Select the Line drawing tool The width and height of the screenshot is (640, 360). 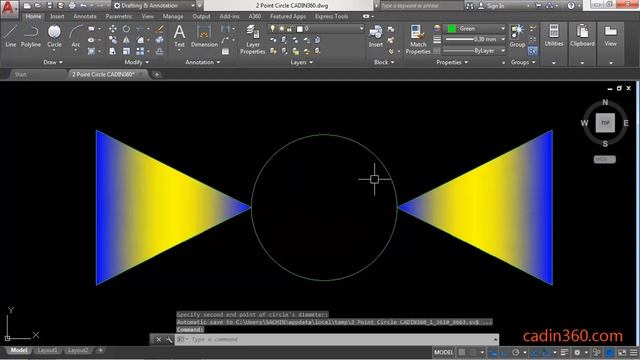click(11, 36)
